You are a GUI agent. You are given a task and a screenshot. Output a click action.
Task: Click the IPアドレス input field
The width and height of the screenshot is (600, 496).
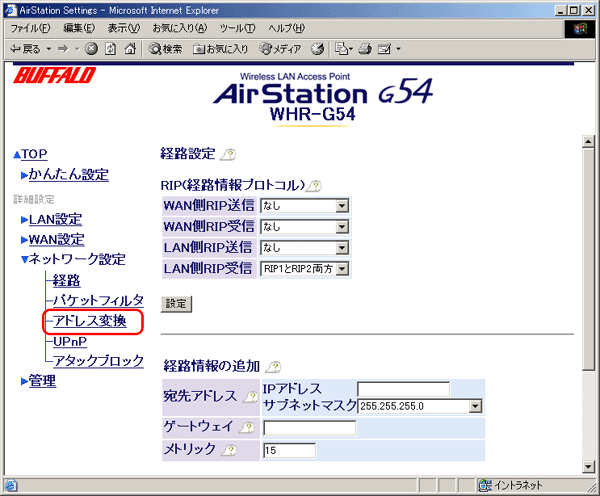[x=404, y=389]
